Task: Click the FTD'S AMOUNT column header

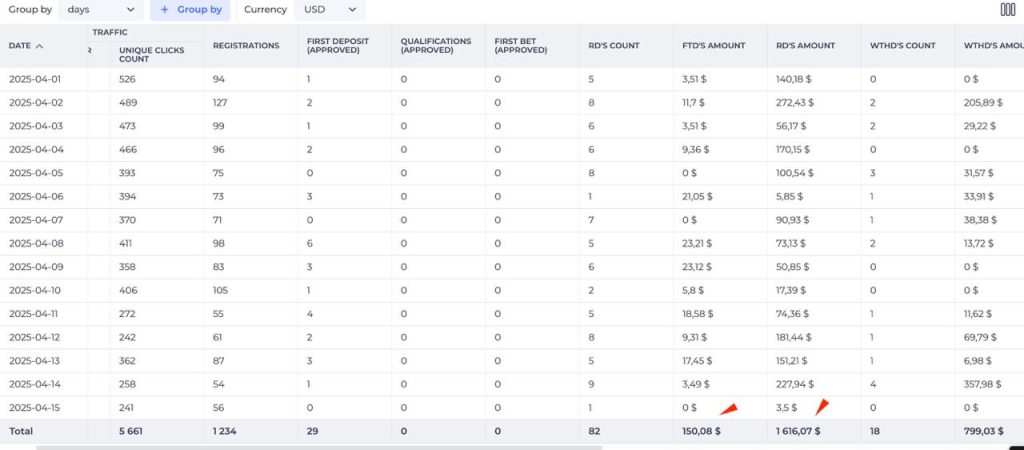Action: 713,46
